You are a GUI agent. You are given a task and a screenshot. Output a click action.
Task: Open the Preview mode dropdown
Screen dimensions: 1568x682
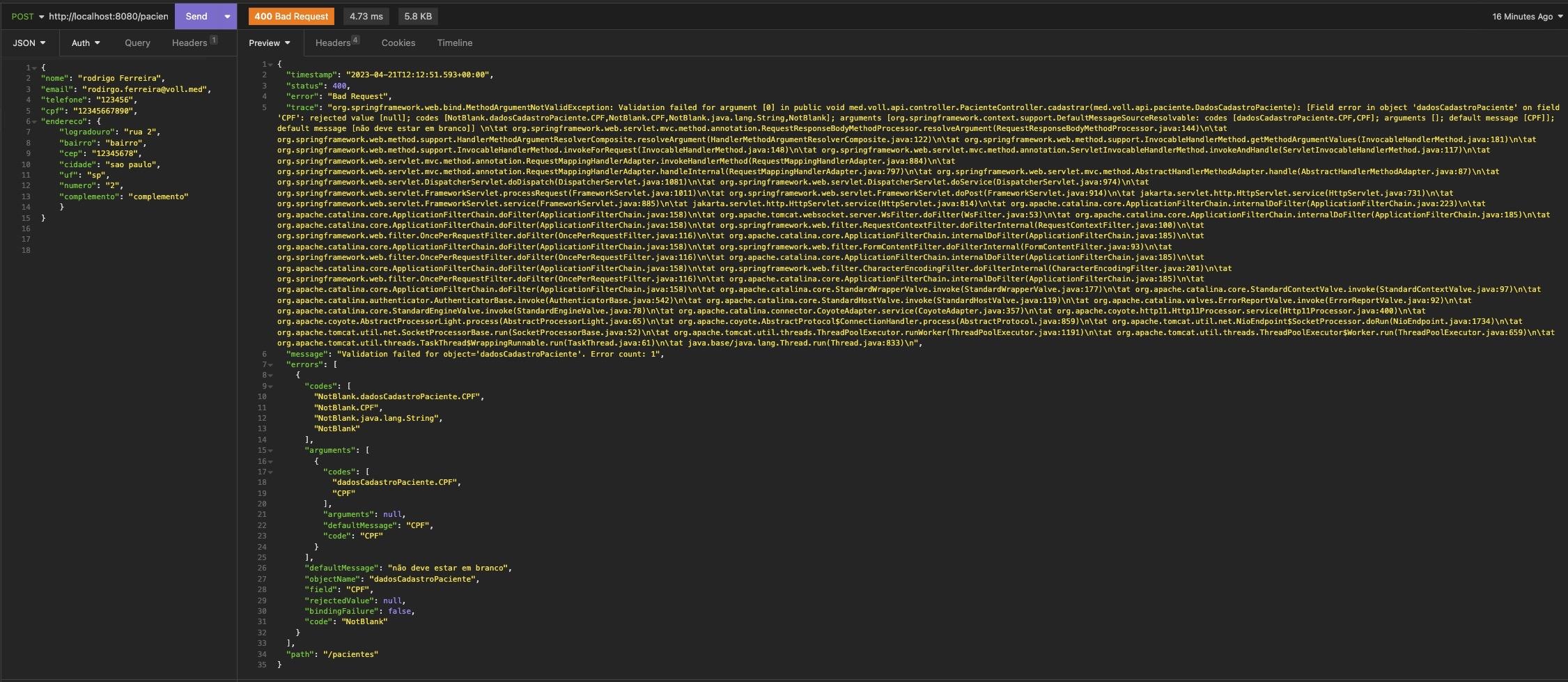pyautogui.click(x=269, y=42)
